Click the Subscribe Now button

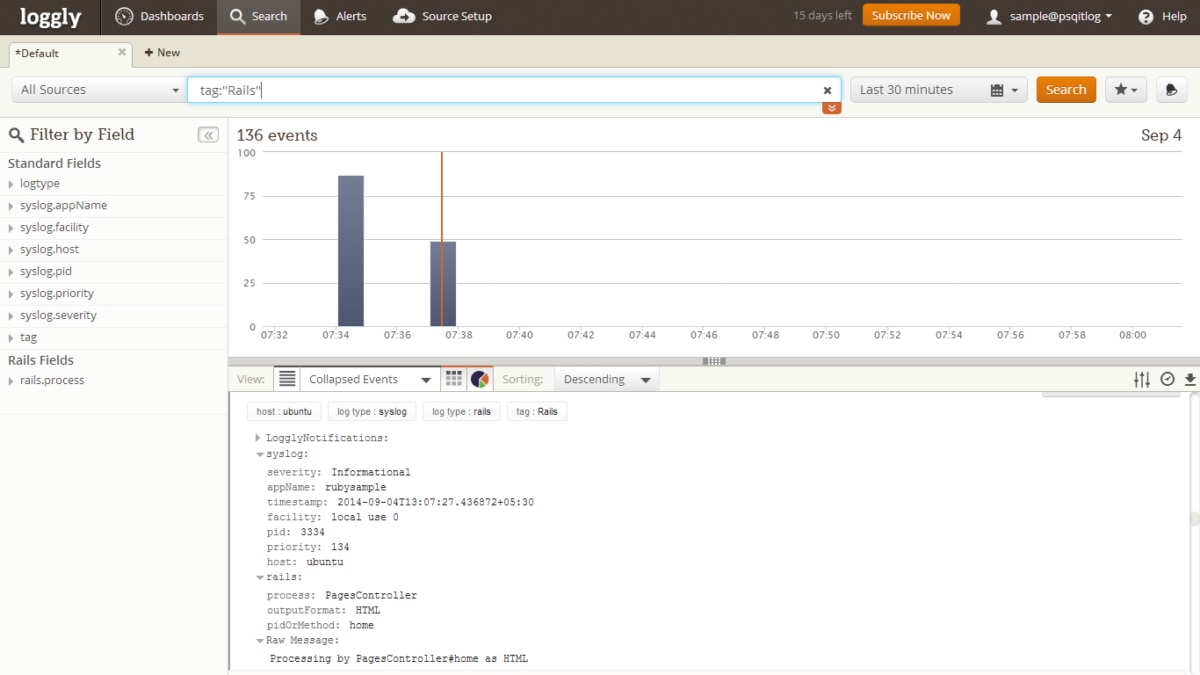910,15
